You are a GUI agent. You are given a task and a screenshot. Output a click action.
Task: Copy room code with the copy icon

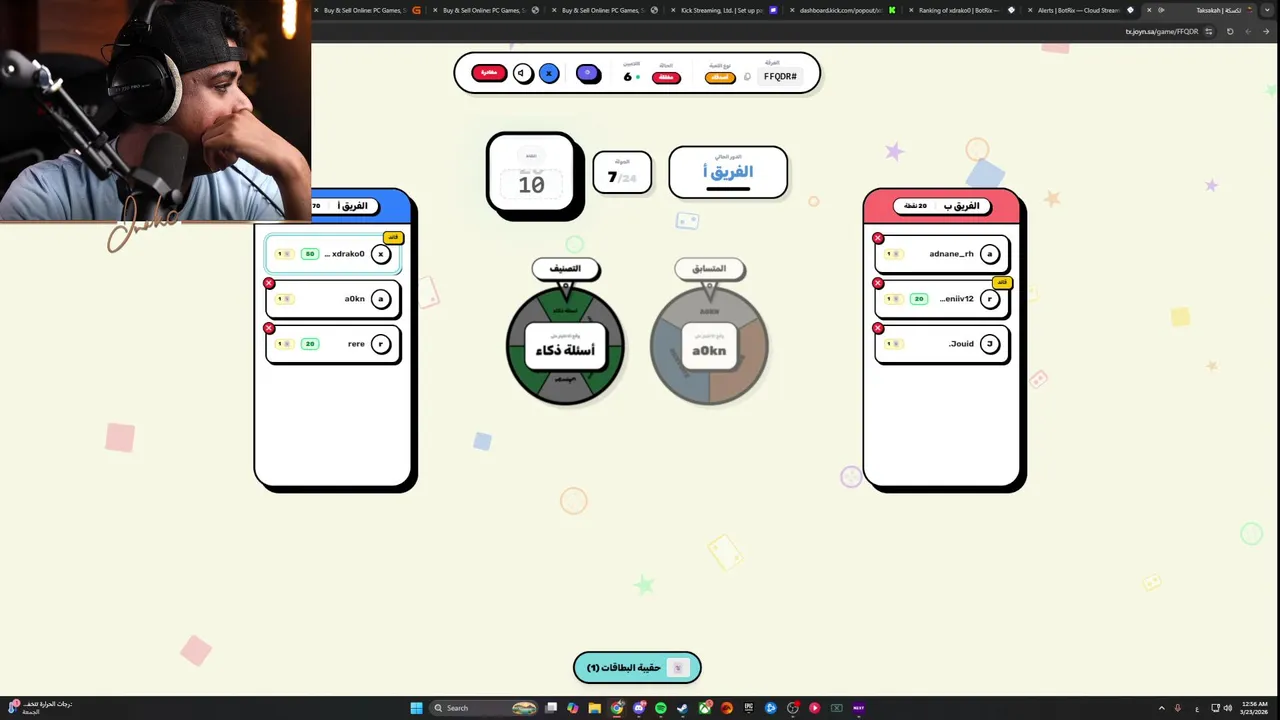pyautogui.click(x=747, y=77)
